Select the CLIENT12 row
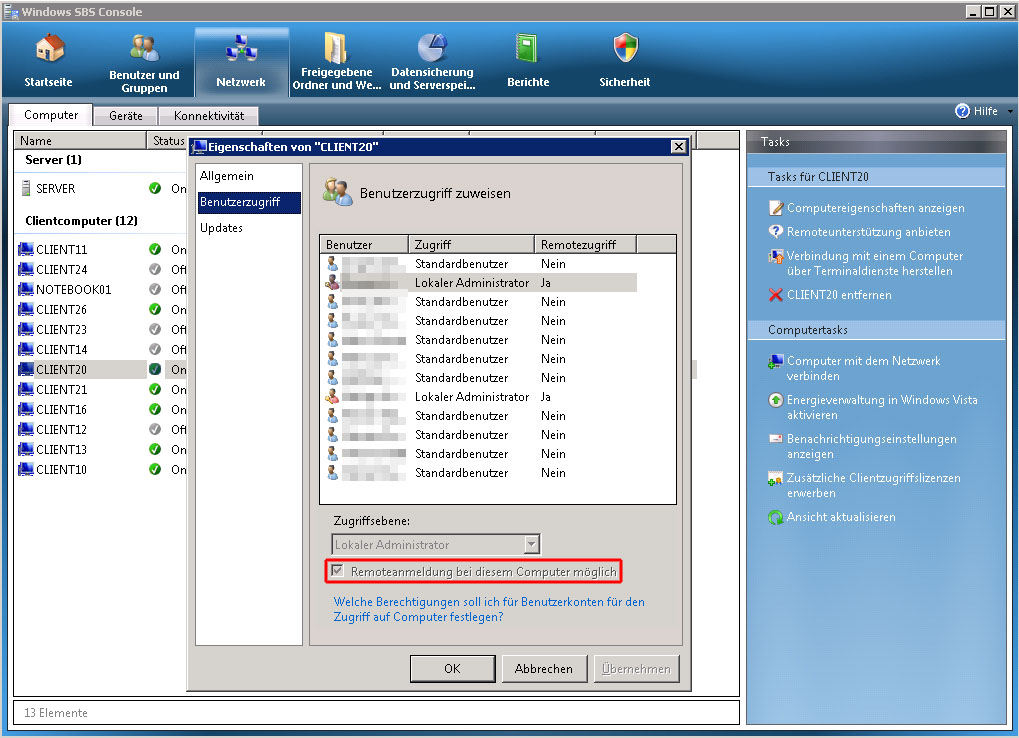The height and width of the screenshot is (738, 1019). click(x=101, y=429)
